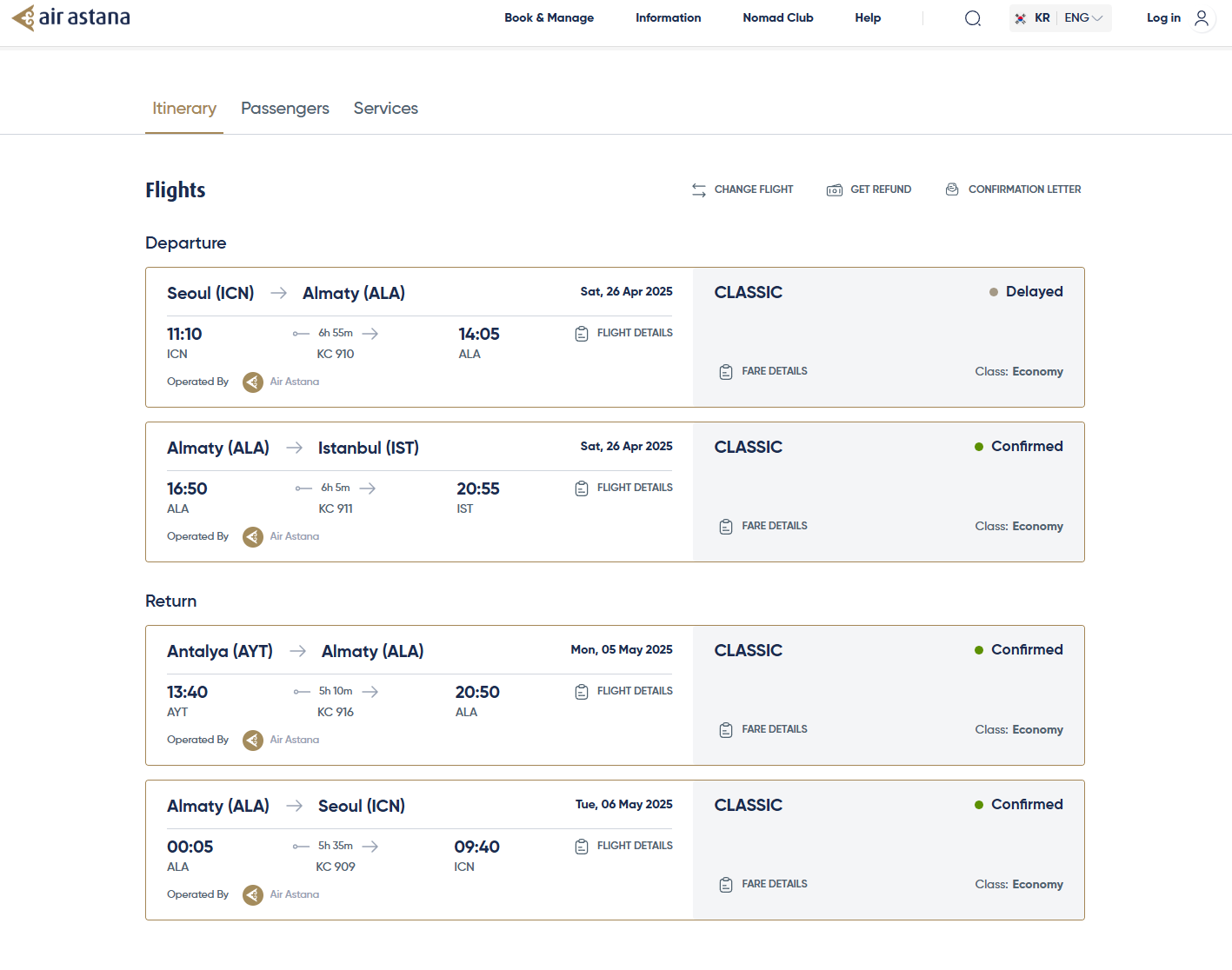Switch to the Services tab
Viewport: 1232px width, 970px height.
coord(385,109)
